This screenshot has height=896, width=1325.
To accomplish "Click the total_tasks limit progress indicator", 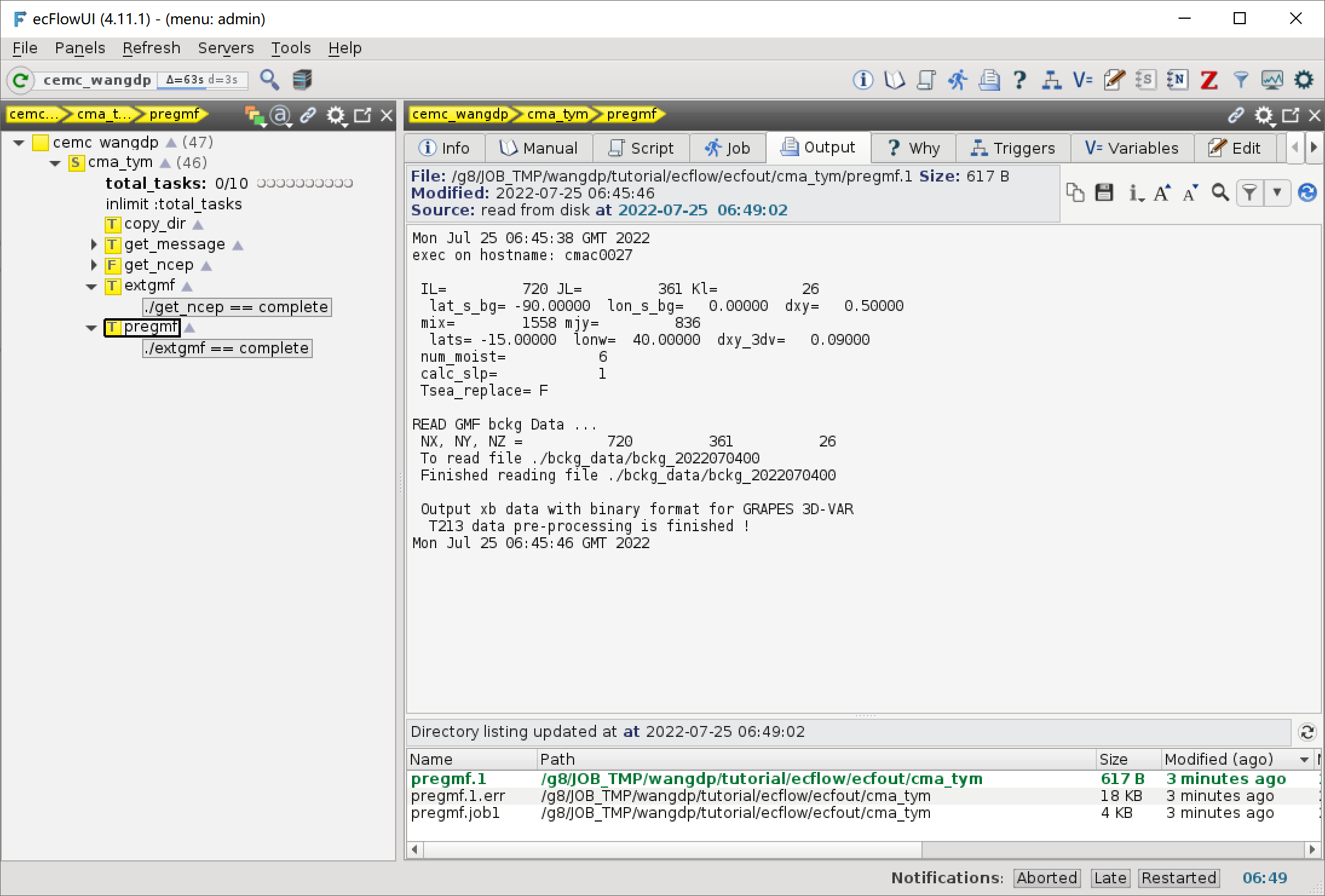I will pyautogui.click(x=305, y=183).
